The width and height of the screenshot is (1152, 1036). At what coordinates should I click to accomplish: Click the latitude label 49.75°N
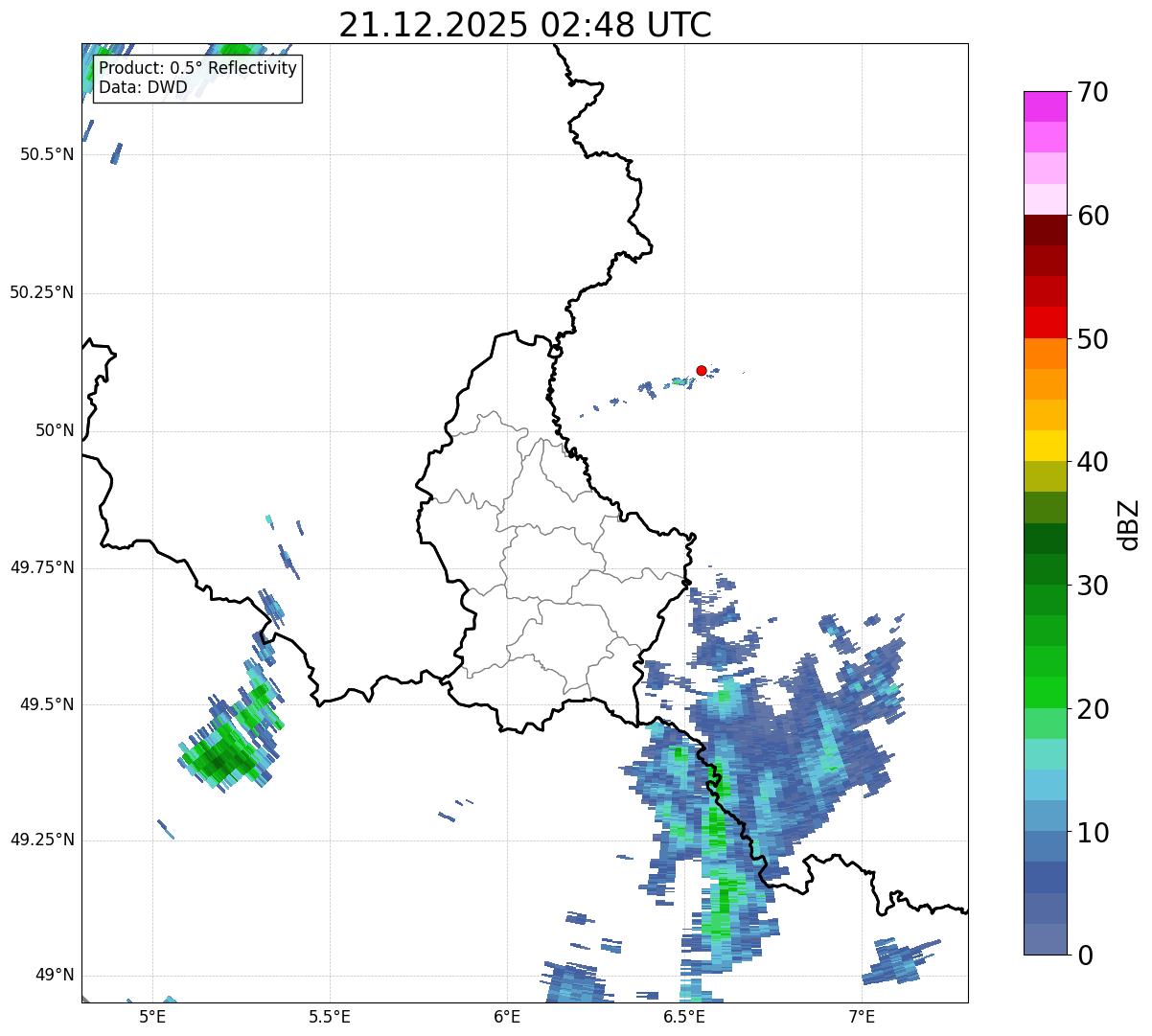pos(42,567)
